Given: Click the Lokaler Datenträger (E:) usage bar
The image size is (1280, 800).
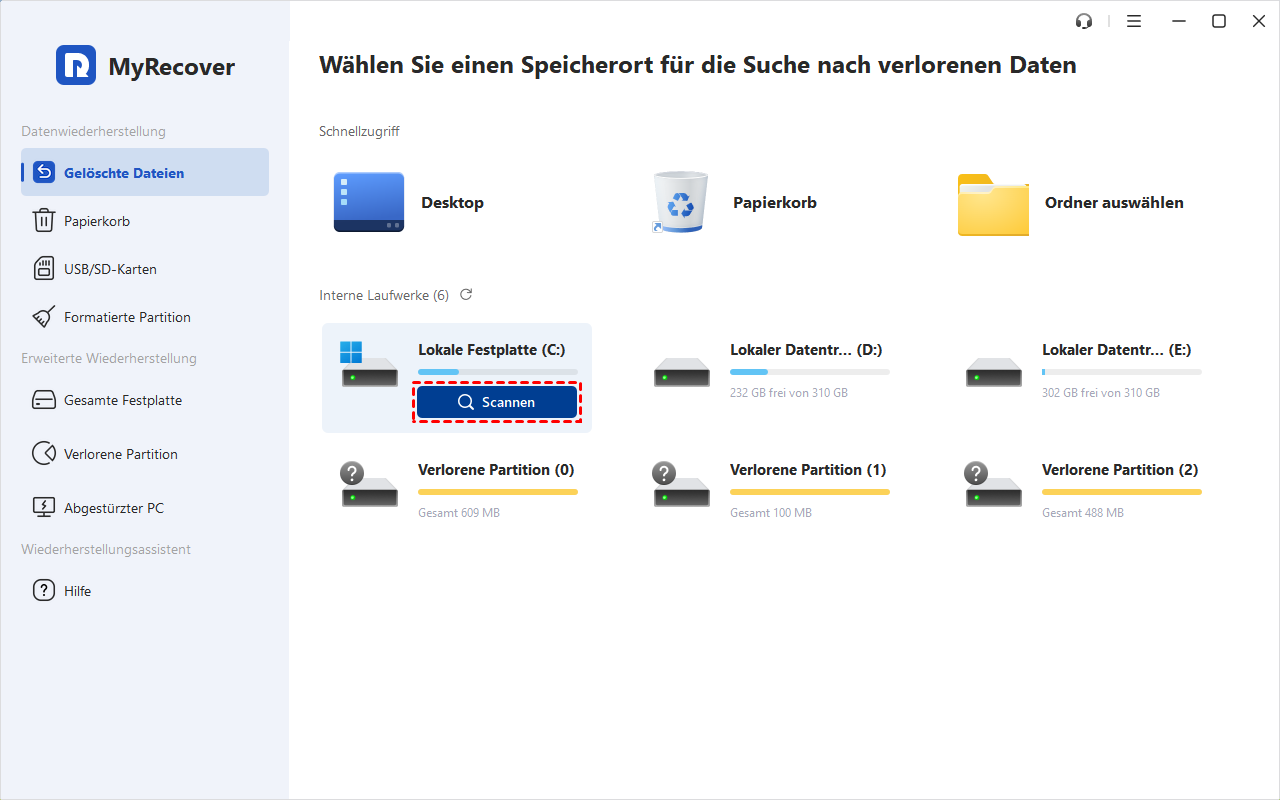Looking at the screenshot, I should 1121,372.
